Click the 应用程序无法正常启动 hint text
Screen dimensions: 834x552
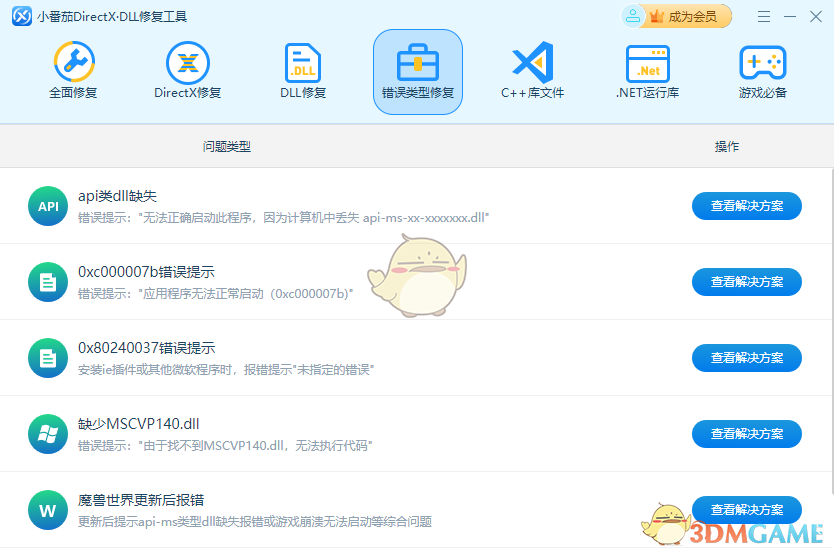coord(215,294)
